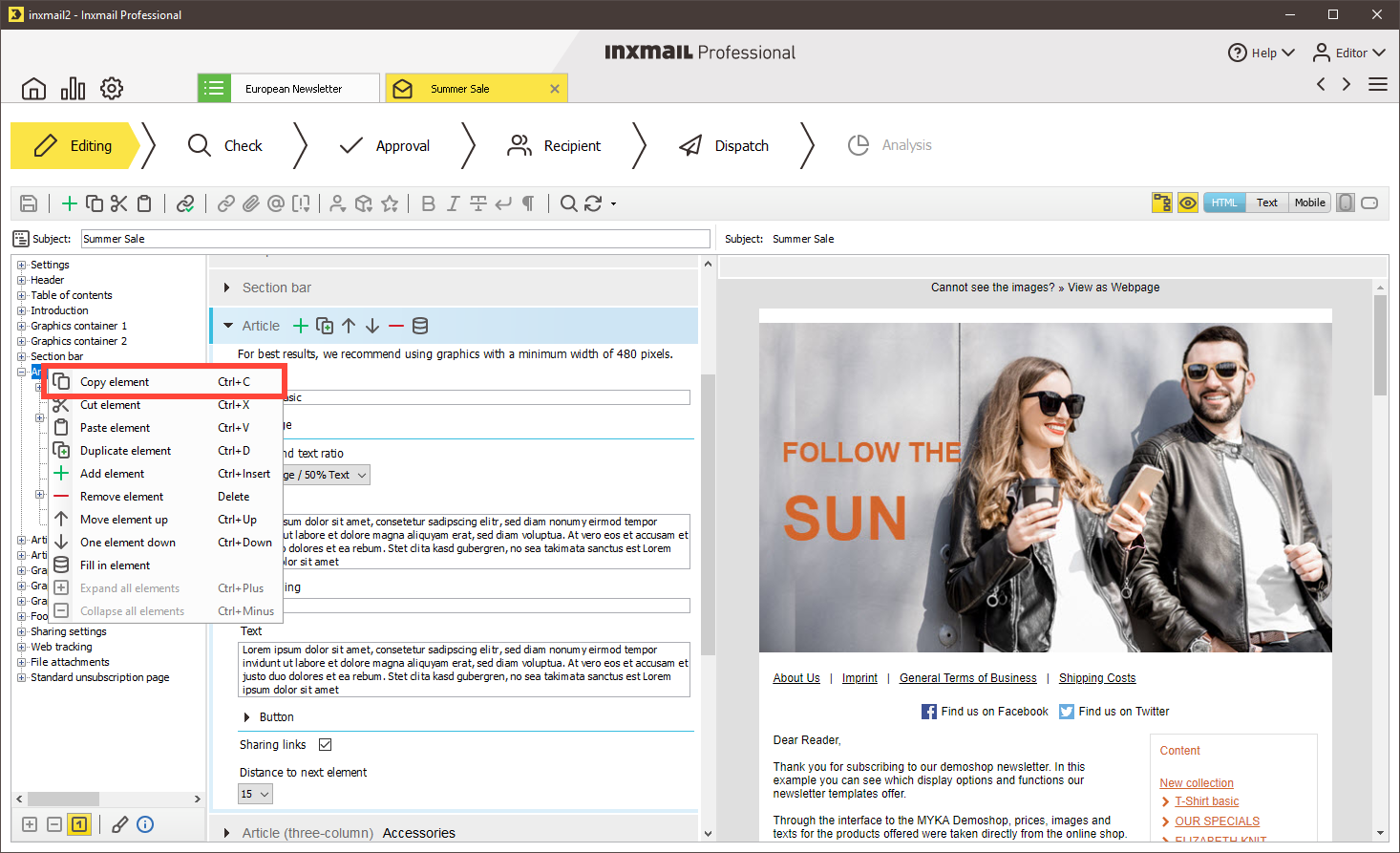Image resolution: width=1400 pixels, height=853 pixels.
Task: Open the Editor user dropdown
Action: point(1349,53)
